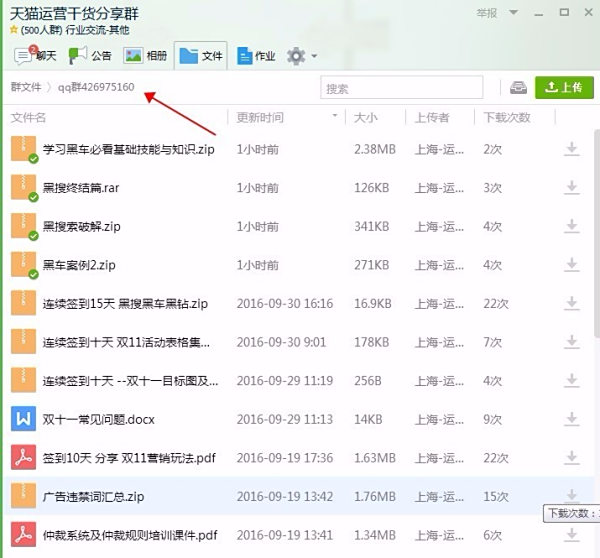The height and width of the screenshot is (558, 600).
Task: Click the archive icon of 黑搜终结篇.rar
Action: coord(24,188)
